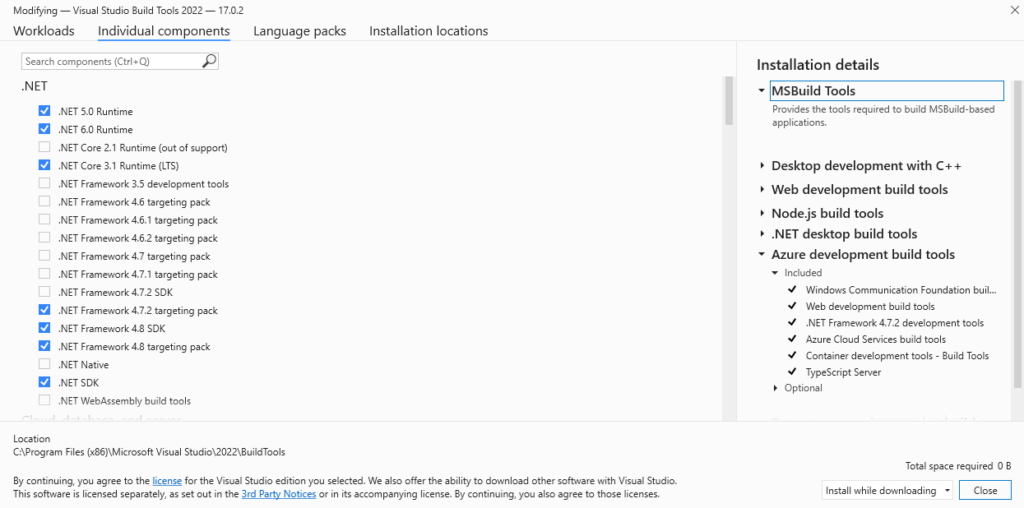Click the Installation details heading
Screen dimensions: 1024x508
818,65
